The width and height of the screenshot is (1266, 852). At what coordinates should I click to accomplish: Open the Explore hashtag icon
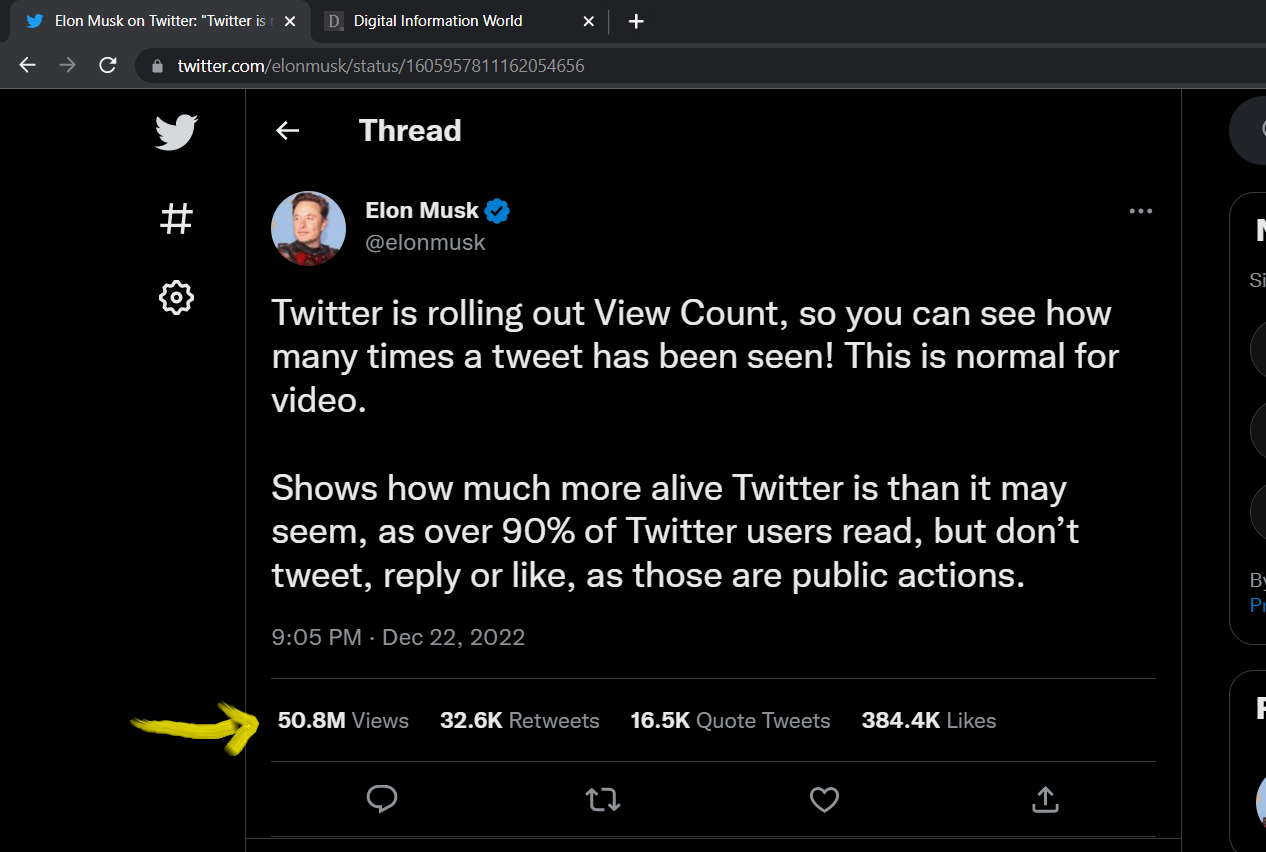pos(176,218)
